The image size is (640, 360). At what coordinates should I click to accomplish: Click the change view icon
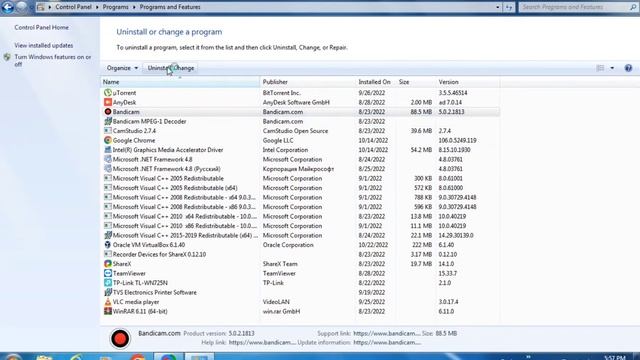pyautogui.click(x=600, y=68)
